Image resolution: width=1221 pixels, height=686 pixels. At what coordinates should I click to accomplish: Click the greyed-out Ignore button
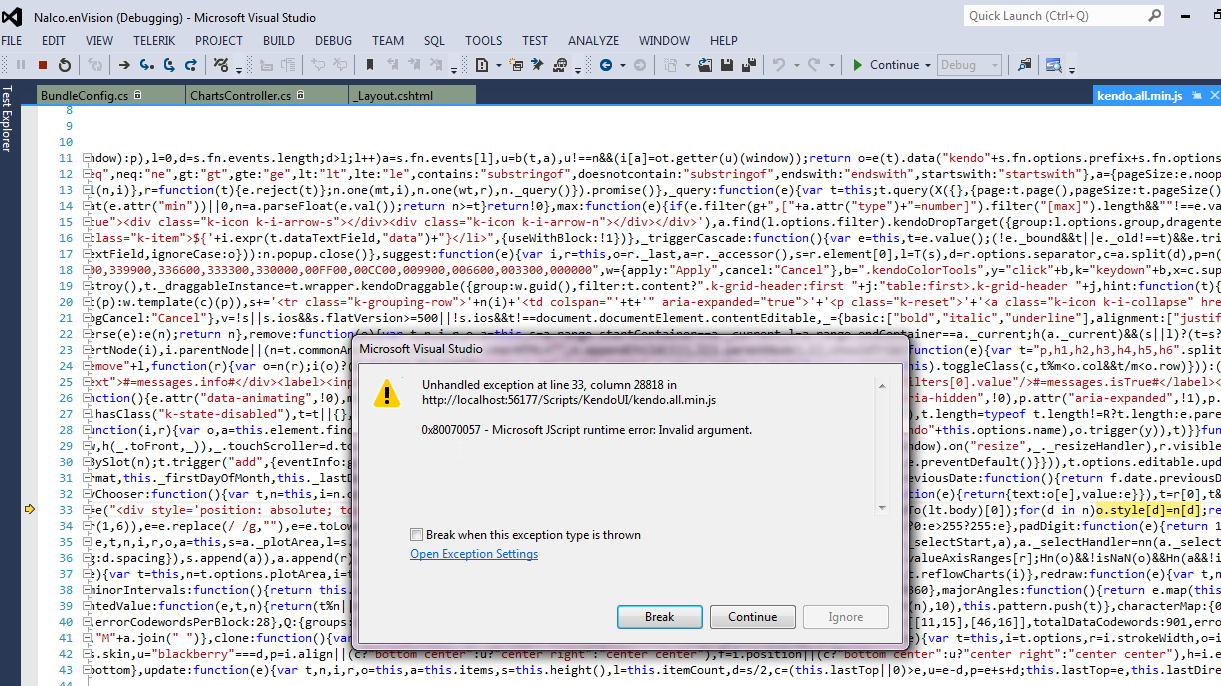845,617
